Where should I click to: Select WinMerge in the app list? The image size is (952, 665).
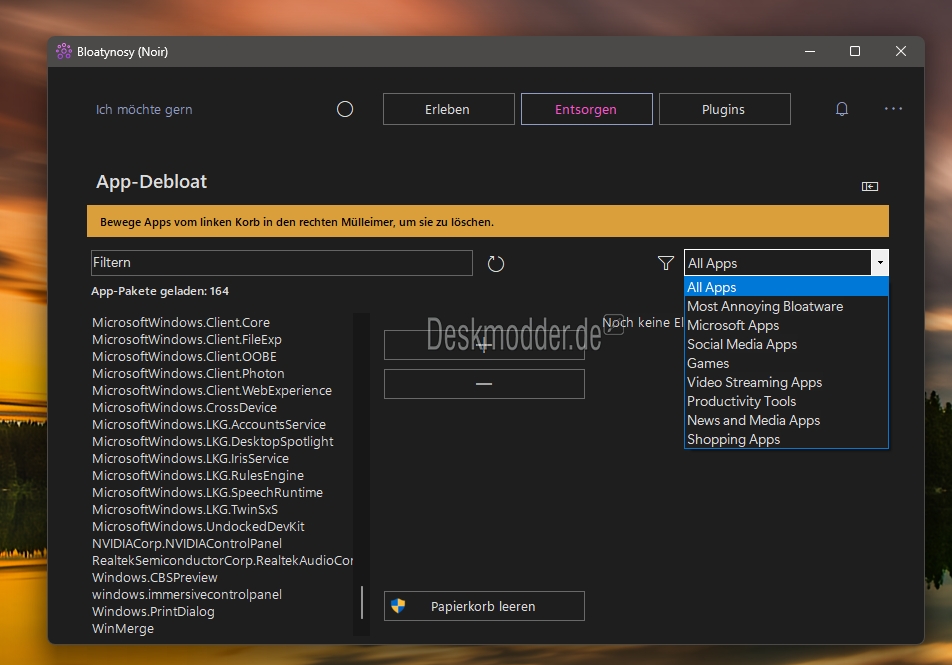pos(123,629)
